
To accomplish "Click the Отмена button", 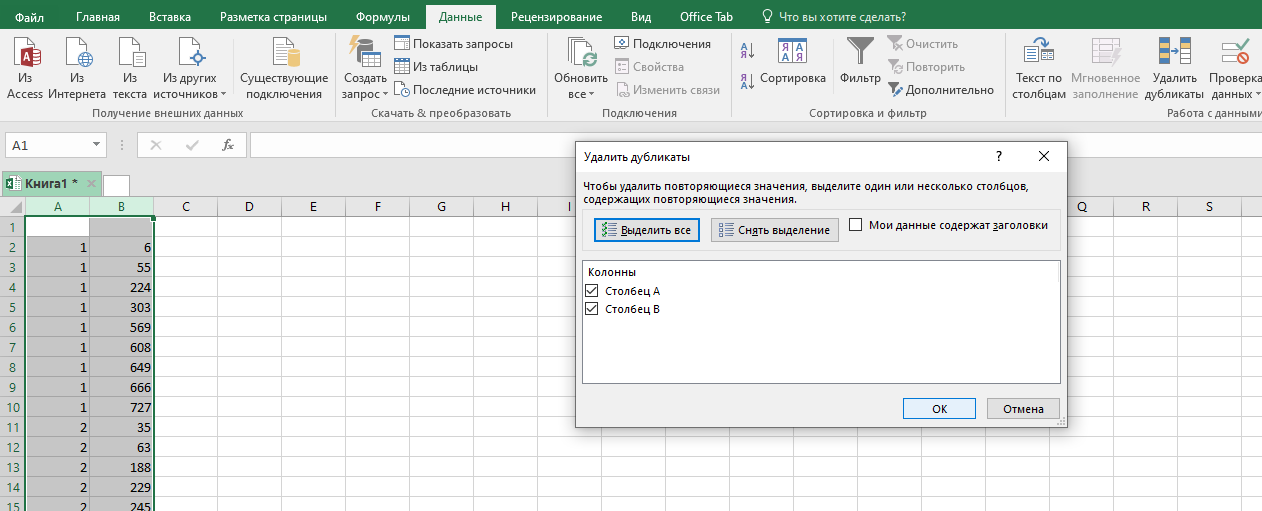I will [1022, 408].
